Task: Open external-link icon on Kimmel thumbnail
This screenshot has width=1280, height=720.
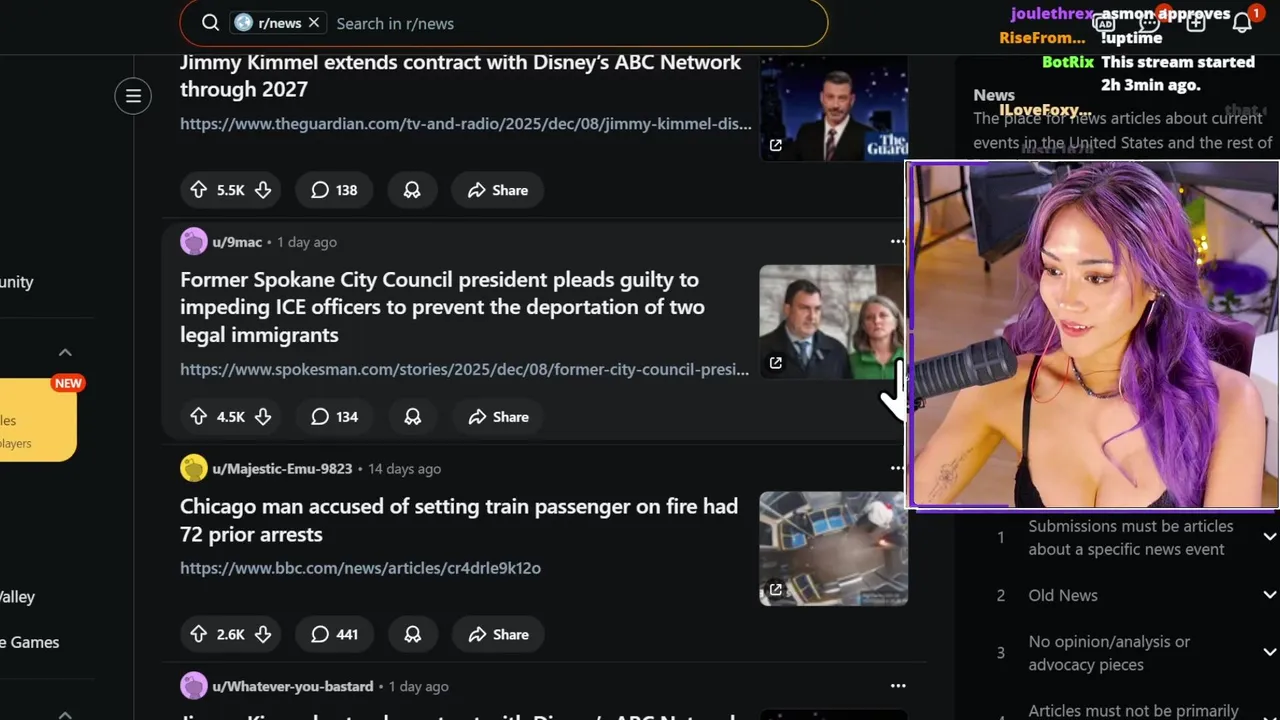Action: pyautogui.click(x=775, y=145)
